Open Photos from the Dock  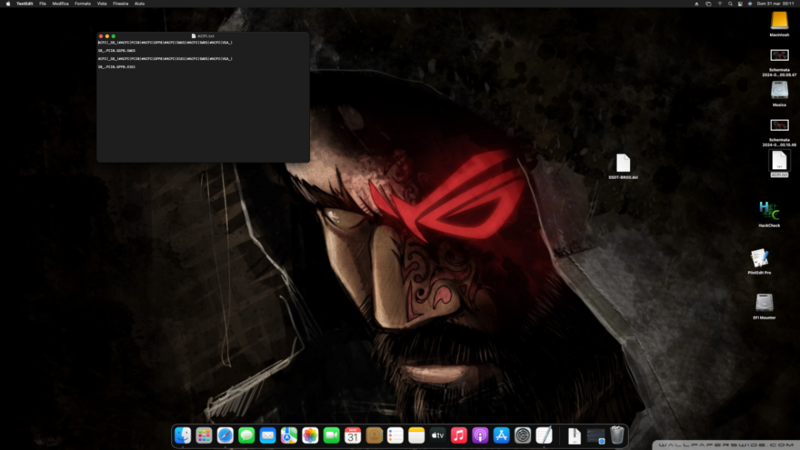310,436
